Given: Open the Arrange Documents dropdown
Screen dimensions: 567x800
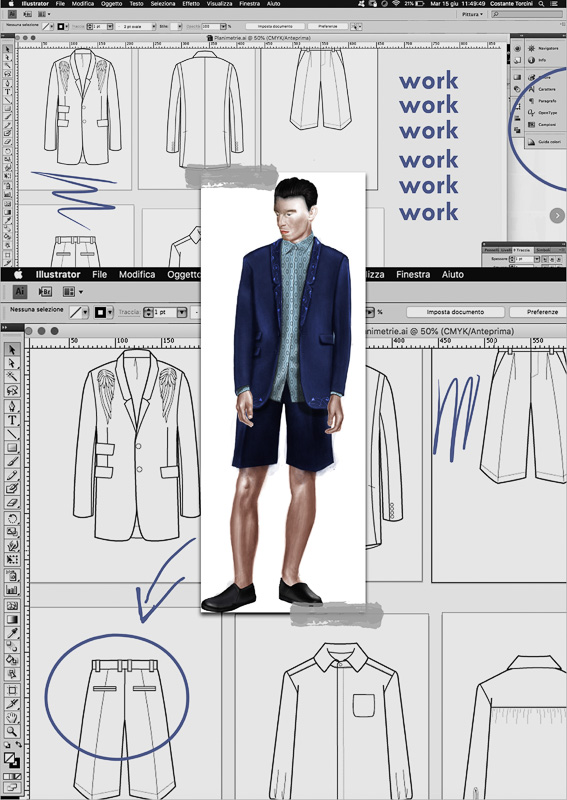Looking at the screenshot, I should pyautogui.click(x=72, y=291).
